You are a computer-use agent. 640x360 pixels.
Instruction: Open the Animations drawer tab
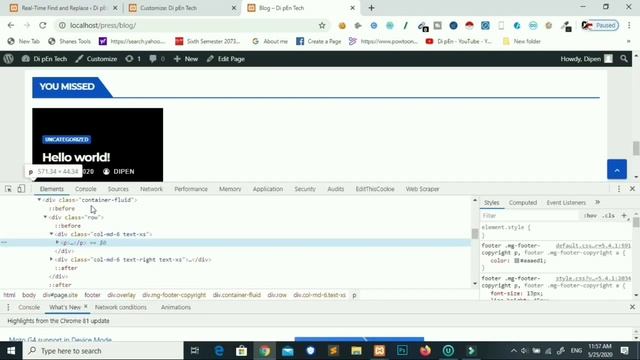(176, 307)
